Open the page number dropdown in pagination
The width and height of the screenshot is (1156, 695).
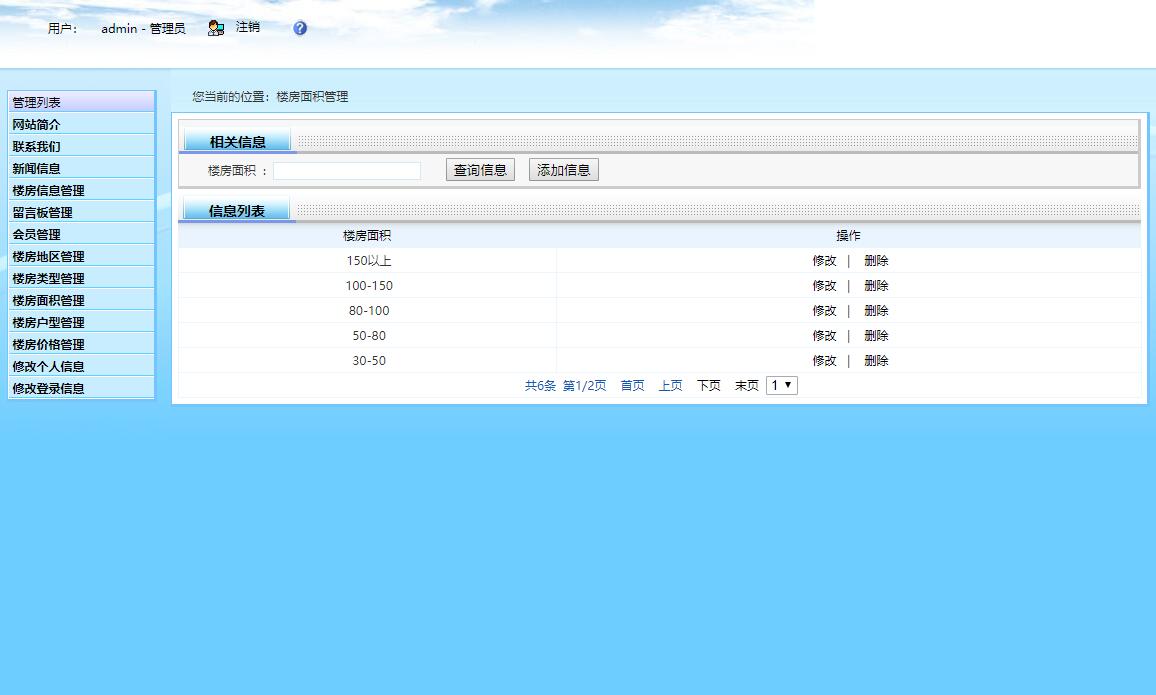click(x=781, y=385)
